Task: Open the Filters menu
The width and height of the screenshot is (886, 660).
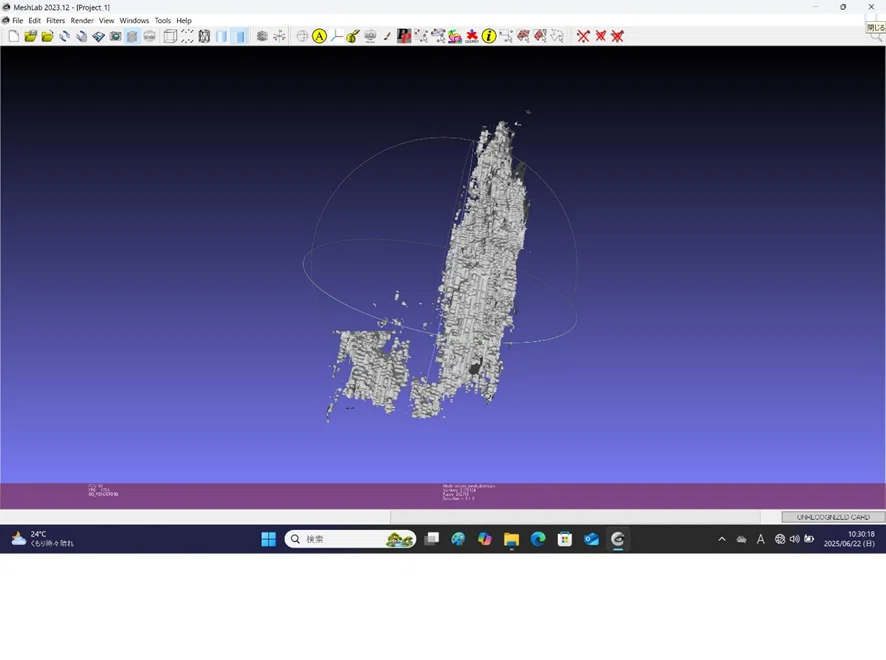Action: (x=55, y=20)
